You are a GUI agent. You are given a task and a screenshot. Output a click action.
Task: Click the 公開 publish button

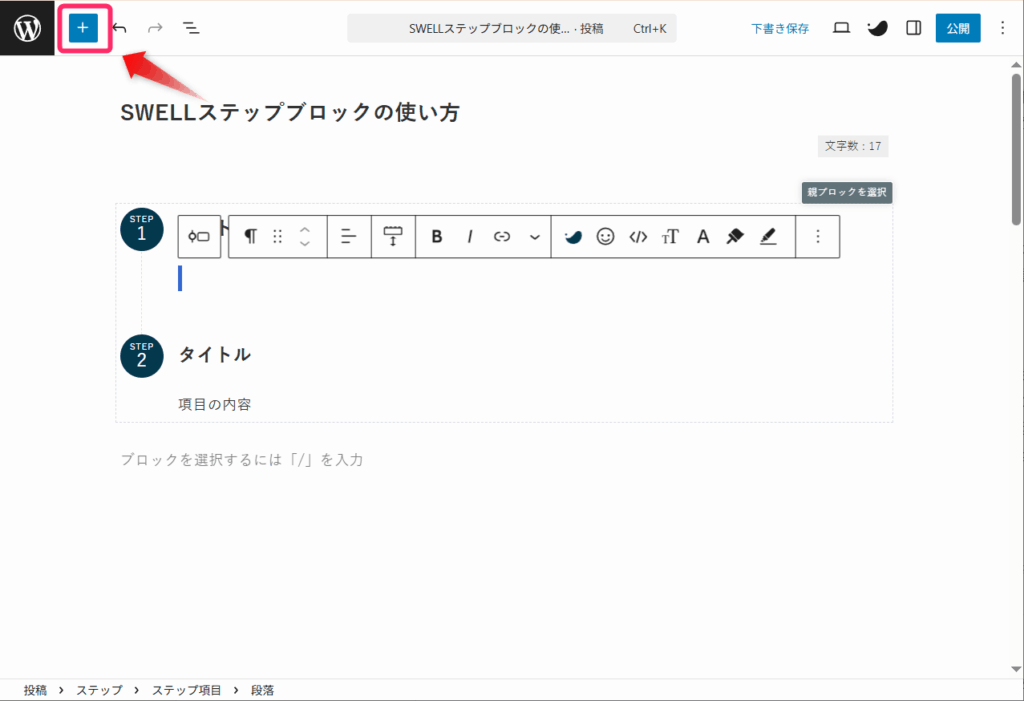958,28
